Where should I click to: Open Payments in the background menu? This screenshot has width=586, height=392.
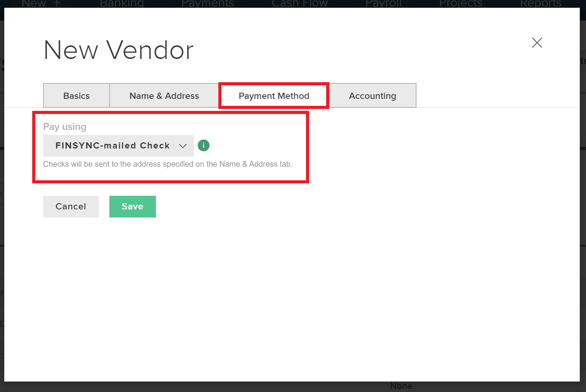pos(208,3)
